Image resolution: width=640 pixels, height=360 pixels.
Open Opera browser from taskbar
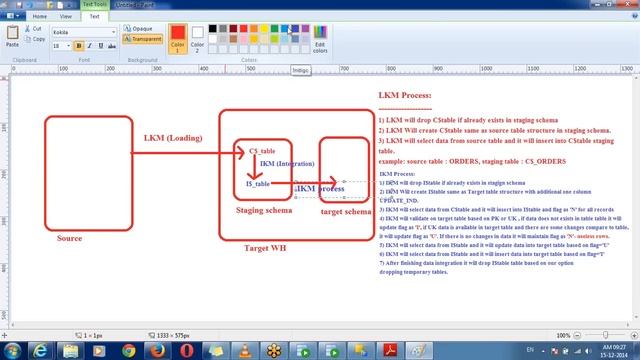pos(187,351)
